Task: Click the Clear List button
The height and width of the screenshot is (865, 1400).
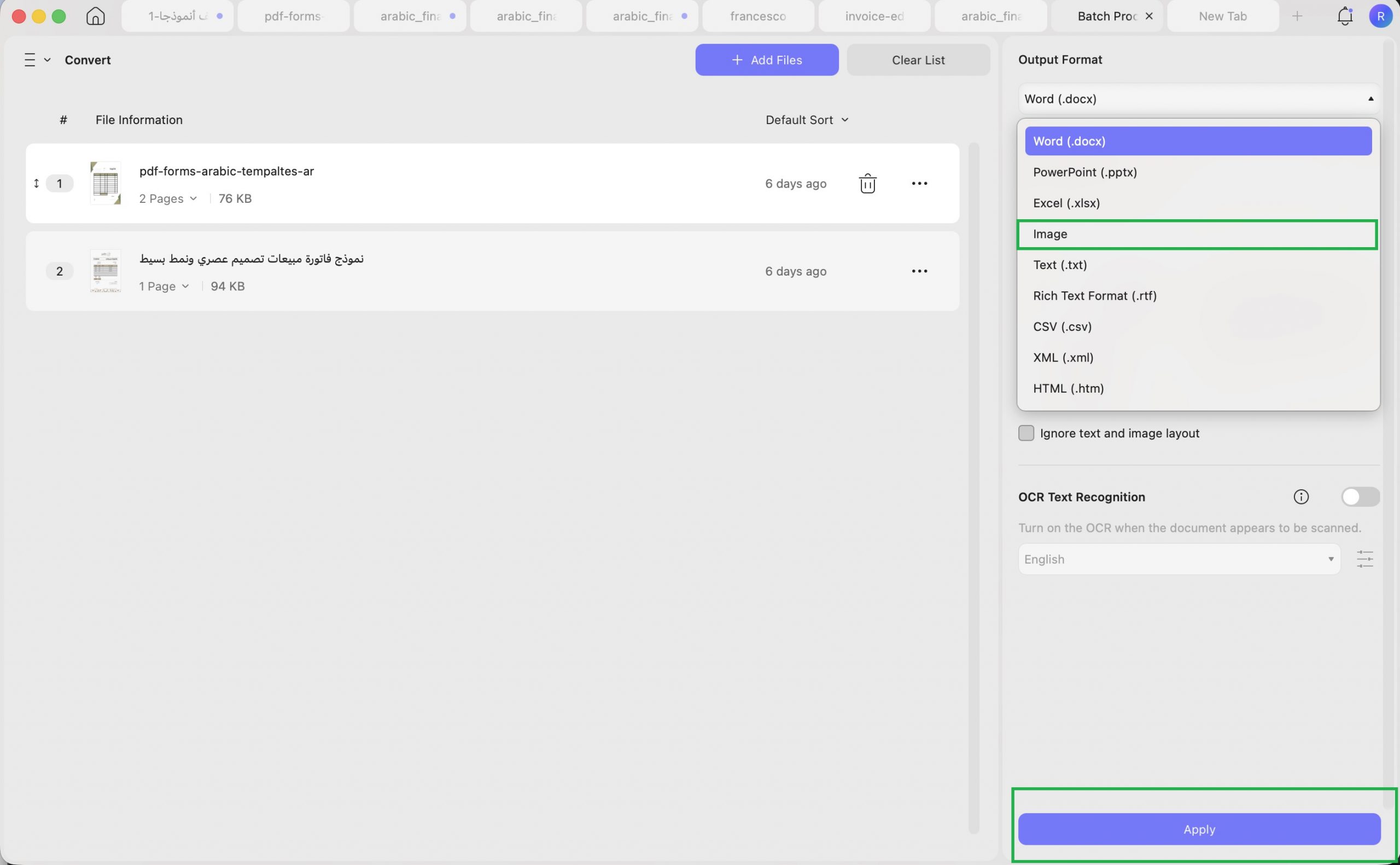Action: click(x=918, y=60)
